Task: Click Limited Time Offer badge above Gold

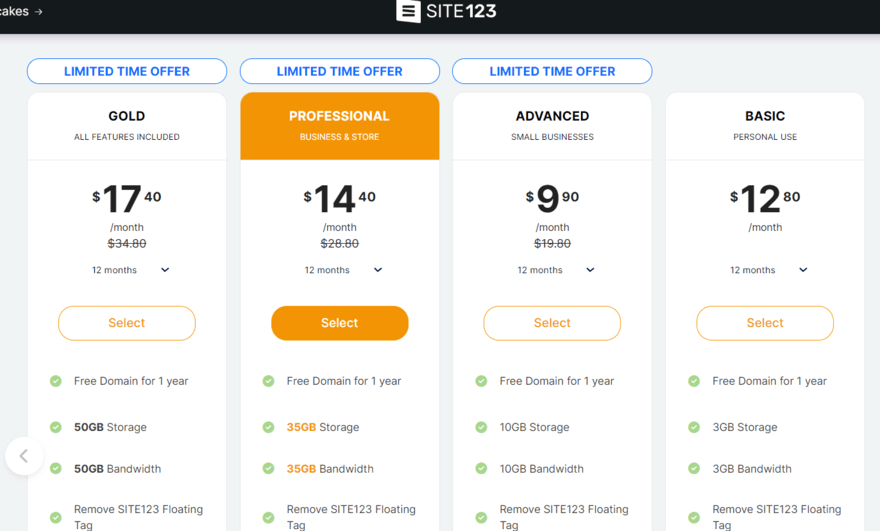Action: point(127,71)
